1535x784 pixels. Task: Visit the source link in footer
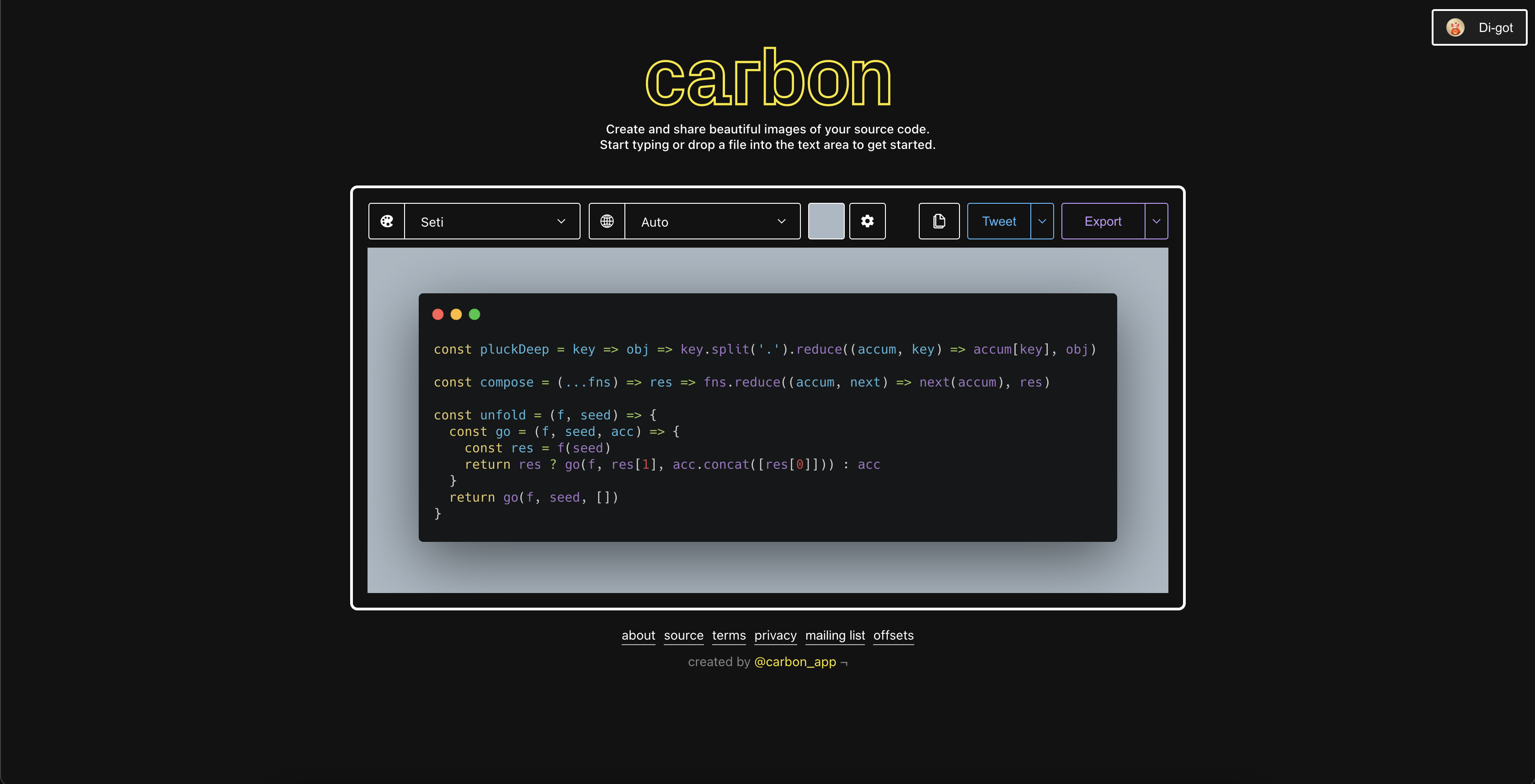683,635
